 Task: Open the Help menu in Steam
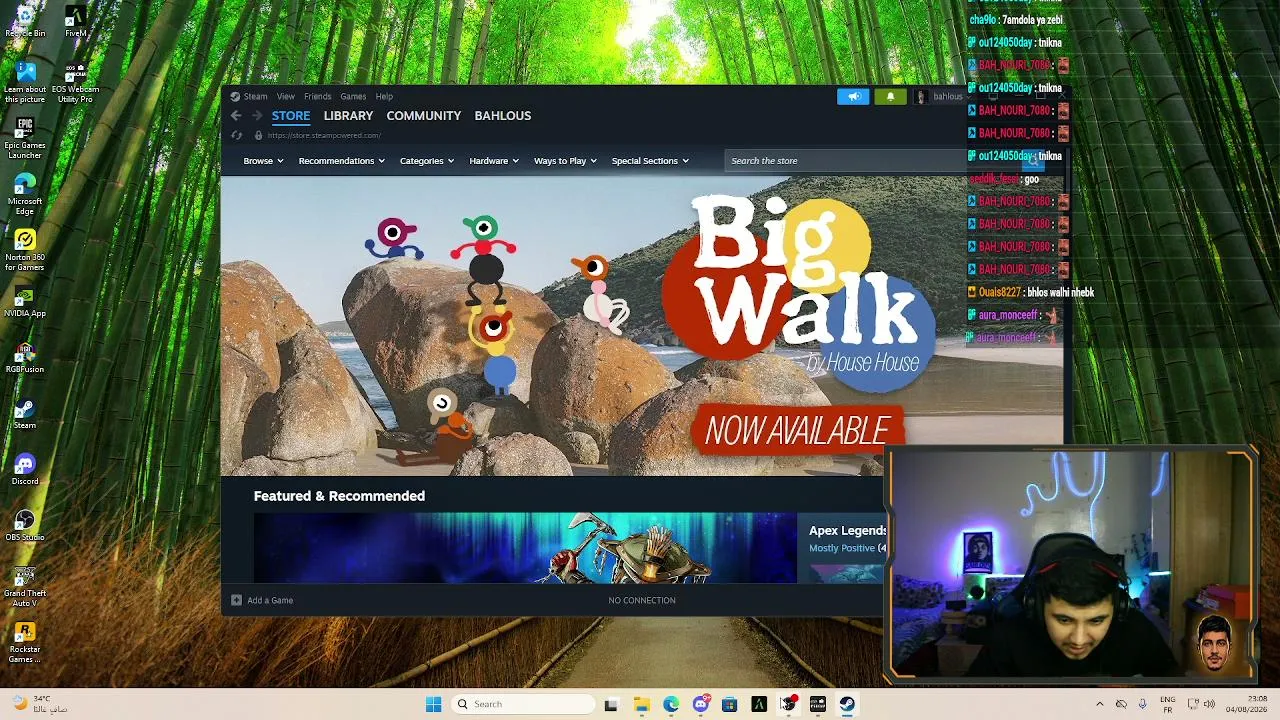384,97
